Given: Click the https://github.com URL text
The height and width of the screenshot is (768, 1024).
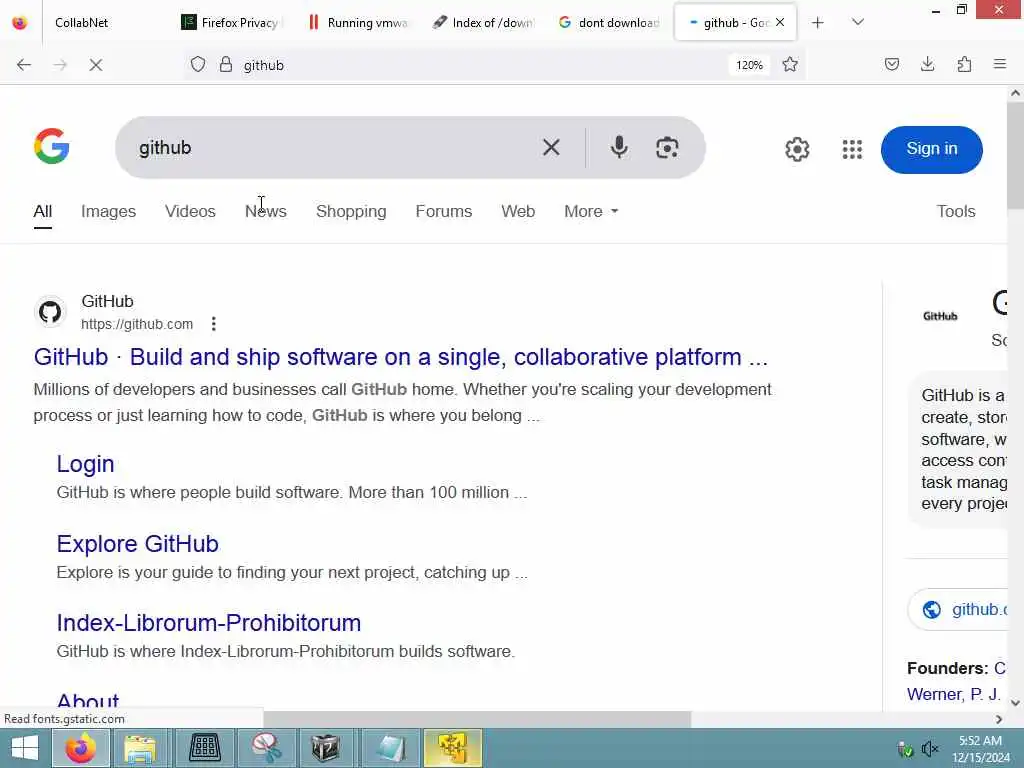Looking at the screenshot, I should pyautogui.click(x=137, y=324).
